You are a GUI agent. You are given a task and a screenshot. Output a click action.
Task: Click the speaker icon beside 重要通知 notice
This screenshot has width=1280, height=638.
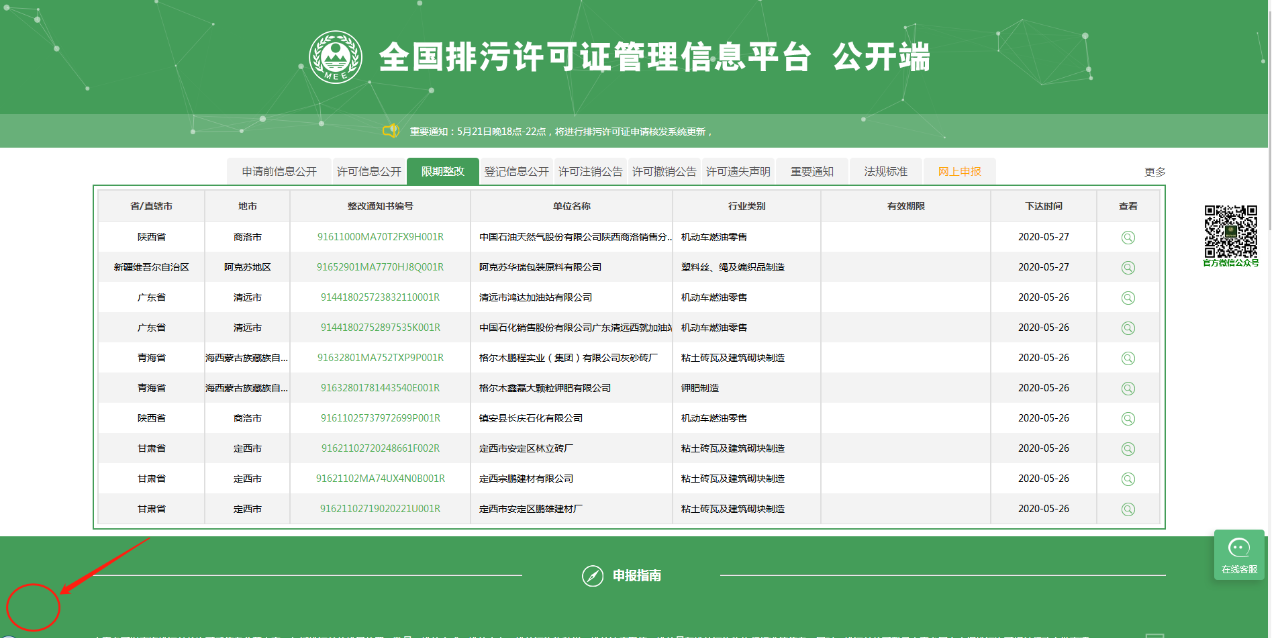coord(391,131)
